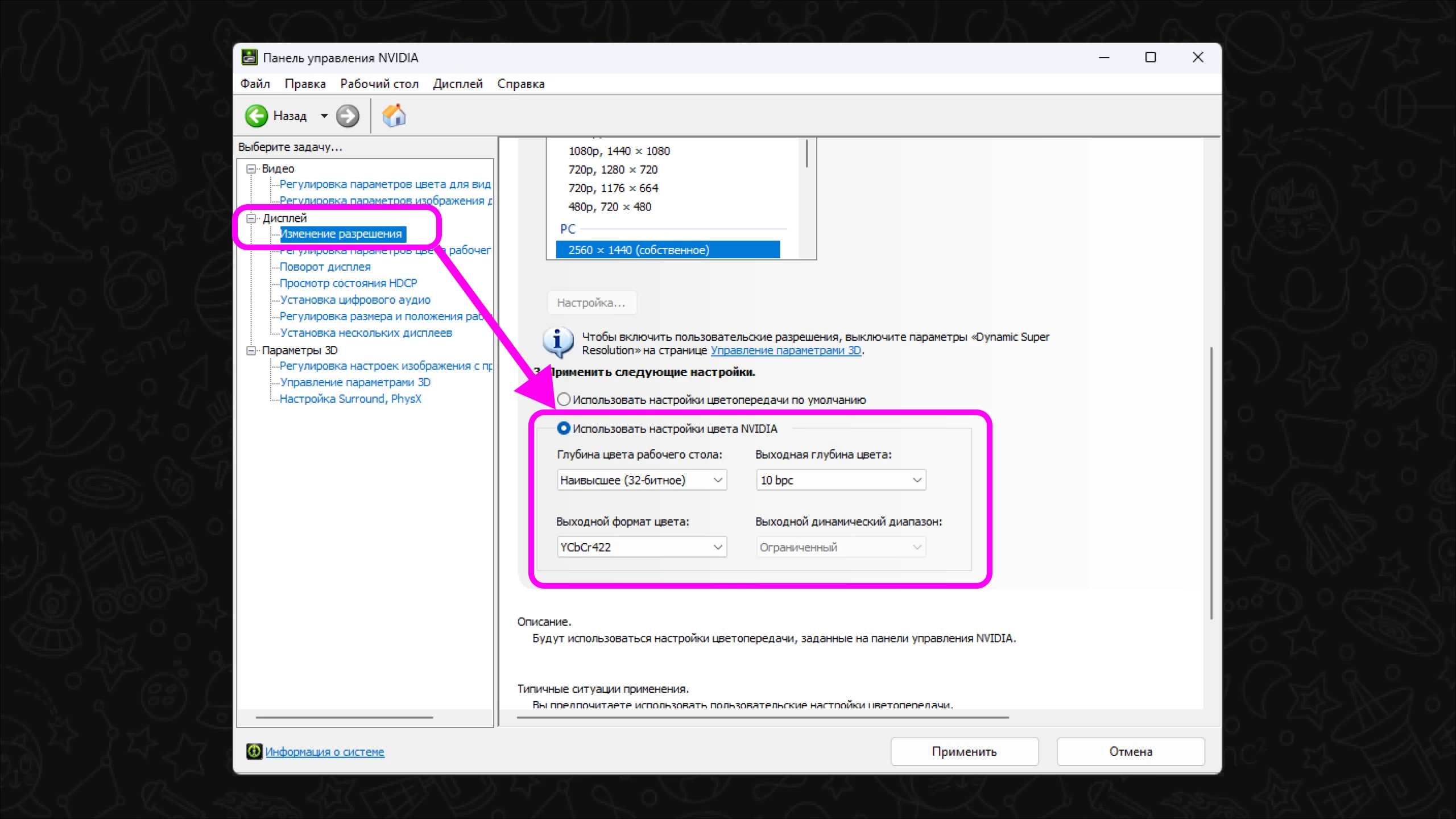Screen dimensions: 1456x819
Task: Collapse the Параметры 3D tree node
Action: [x=251, y=350]
